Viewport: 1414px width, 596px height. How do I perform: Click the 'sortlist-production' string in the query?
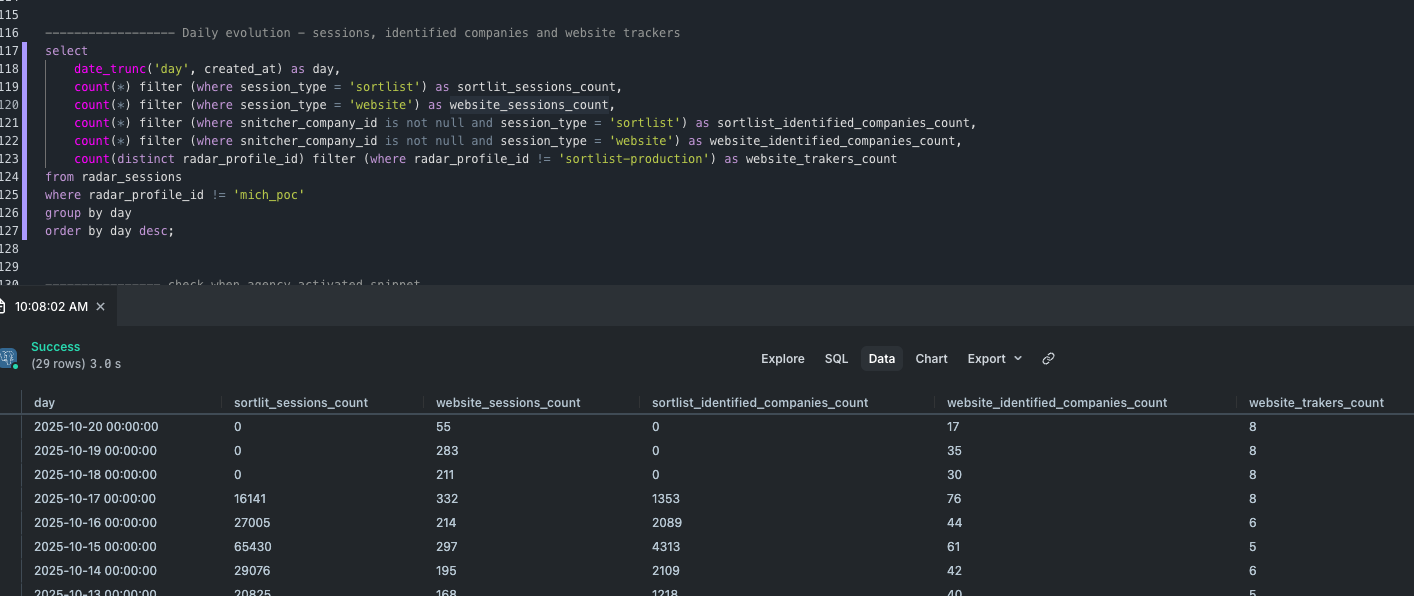pos(634,159)
